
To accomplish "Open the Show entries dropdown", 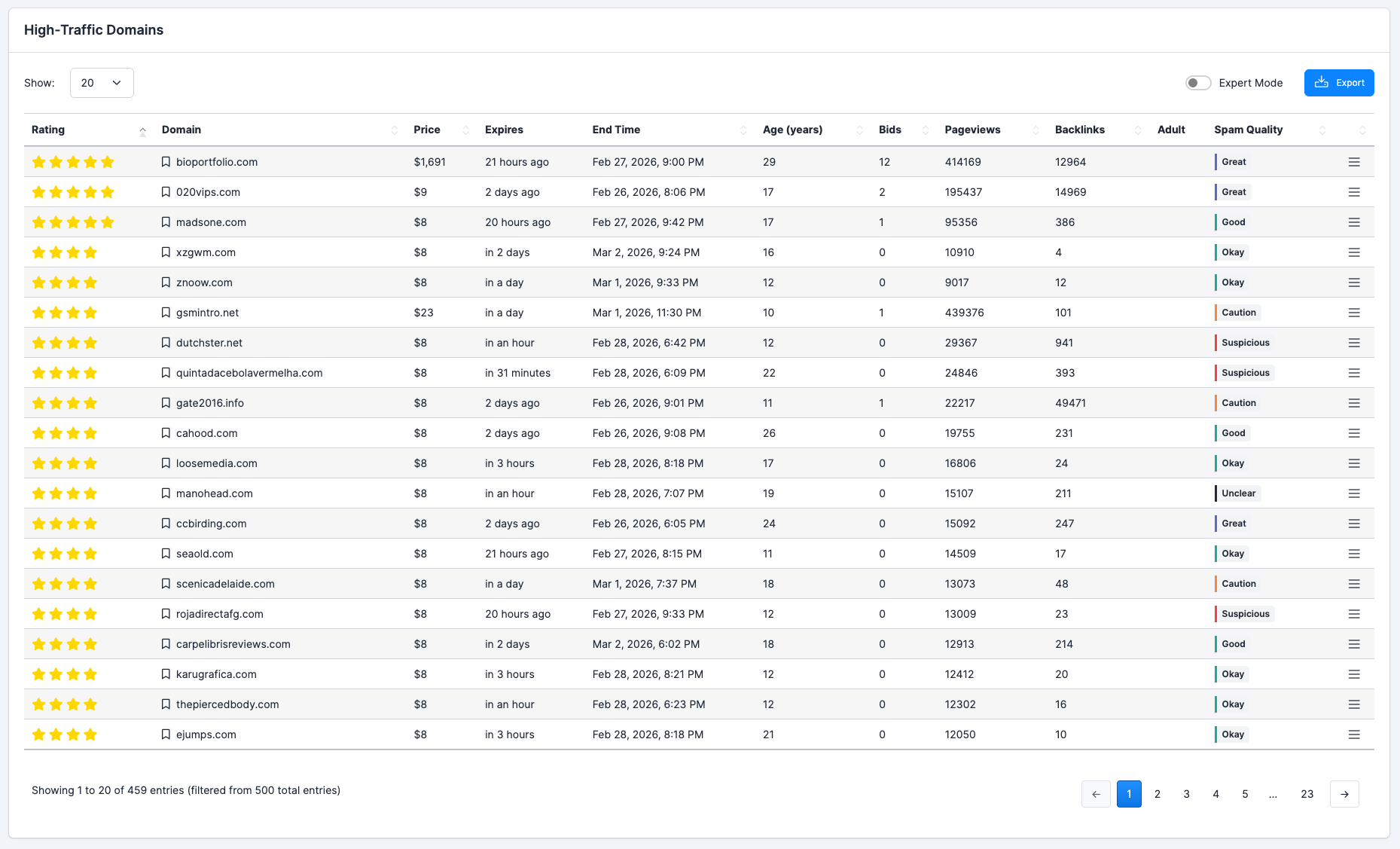I will coord(102,83).
